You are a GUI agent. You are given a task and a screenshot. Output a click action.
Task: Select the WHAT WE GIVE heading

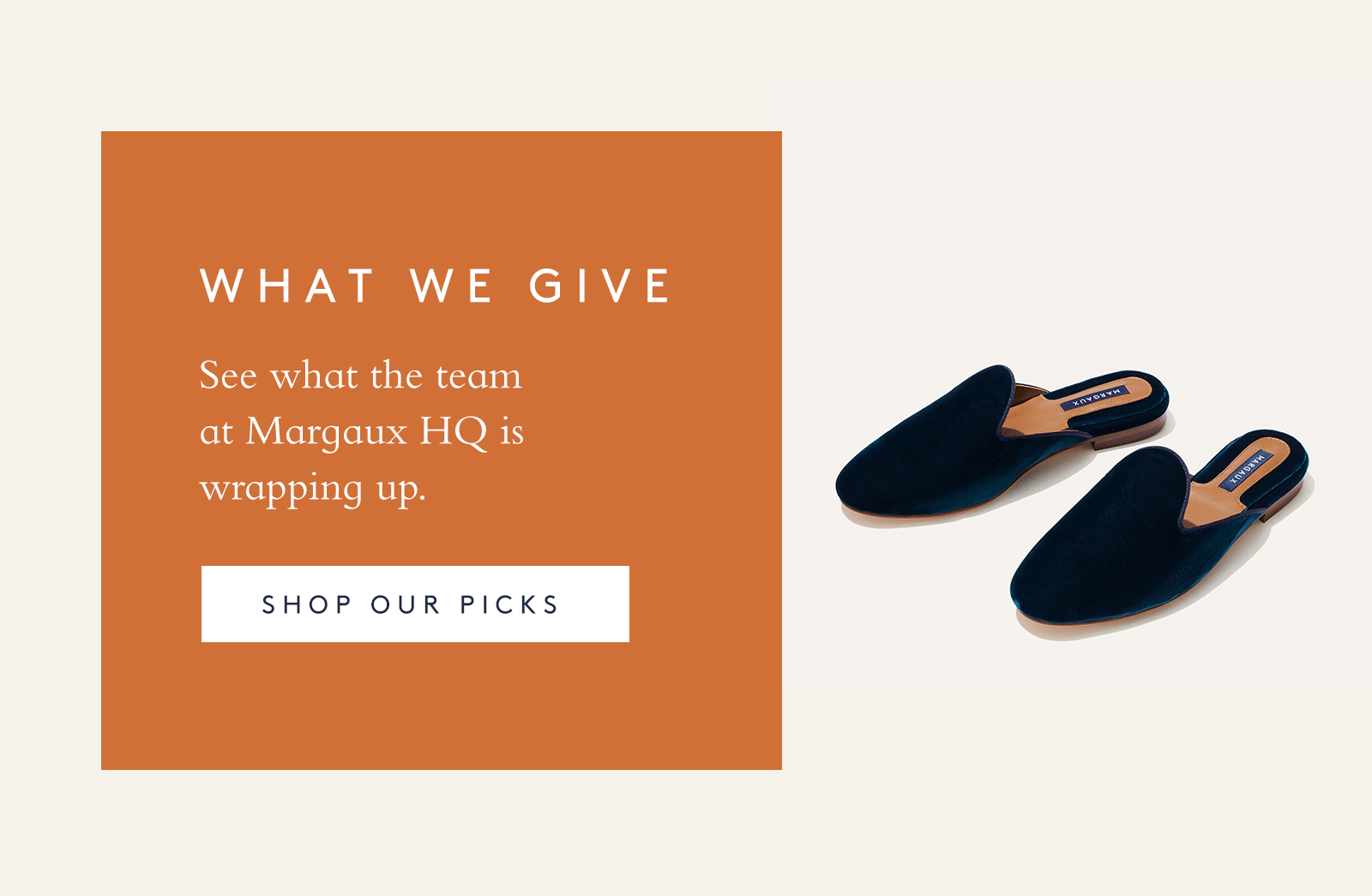[x=436, y=286]
